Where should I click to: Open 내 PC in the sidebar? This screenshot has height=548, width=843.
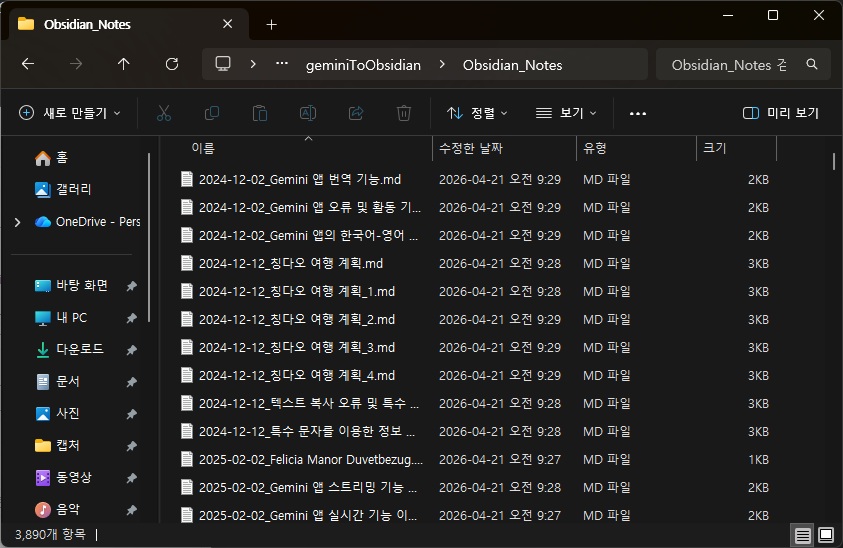click(61, 317)
